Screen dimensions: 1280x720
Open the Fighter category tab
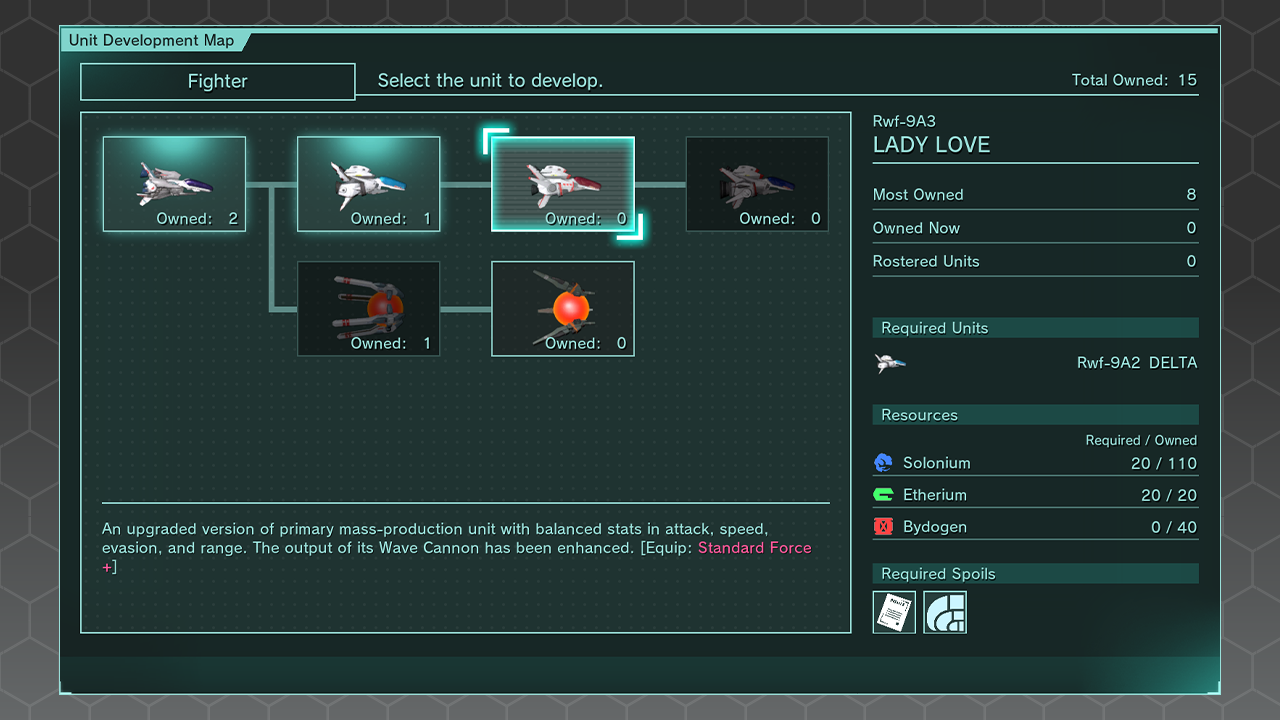coord(217,82)
